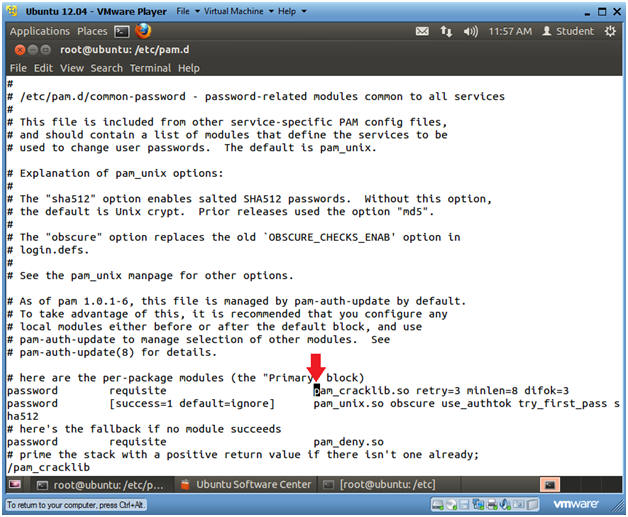Screen dimensions: 628x517
Task: Open the Student user menu
Action: point(568,31)
